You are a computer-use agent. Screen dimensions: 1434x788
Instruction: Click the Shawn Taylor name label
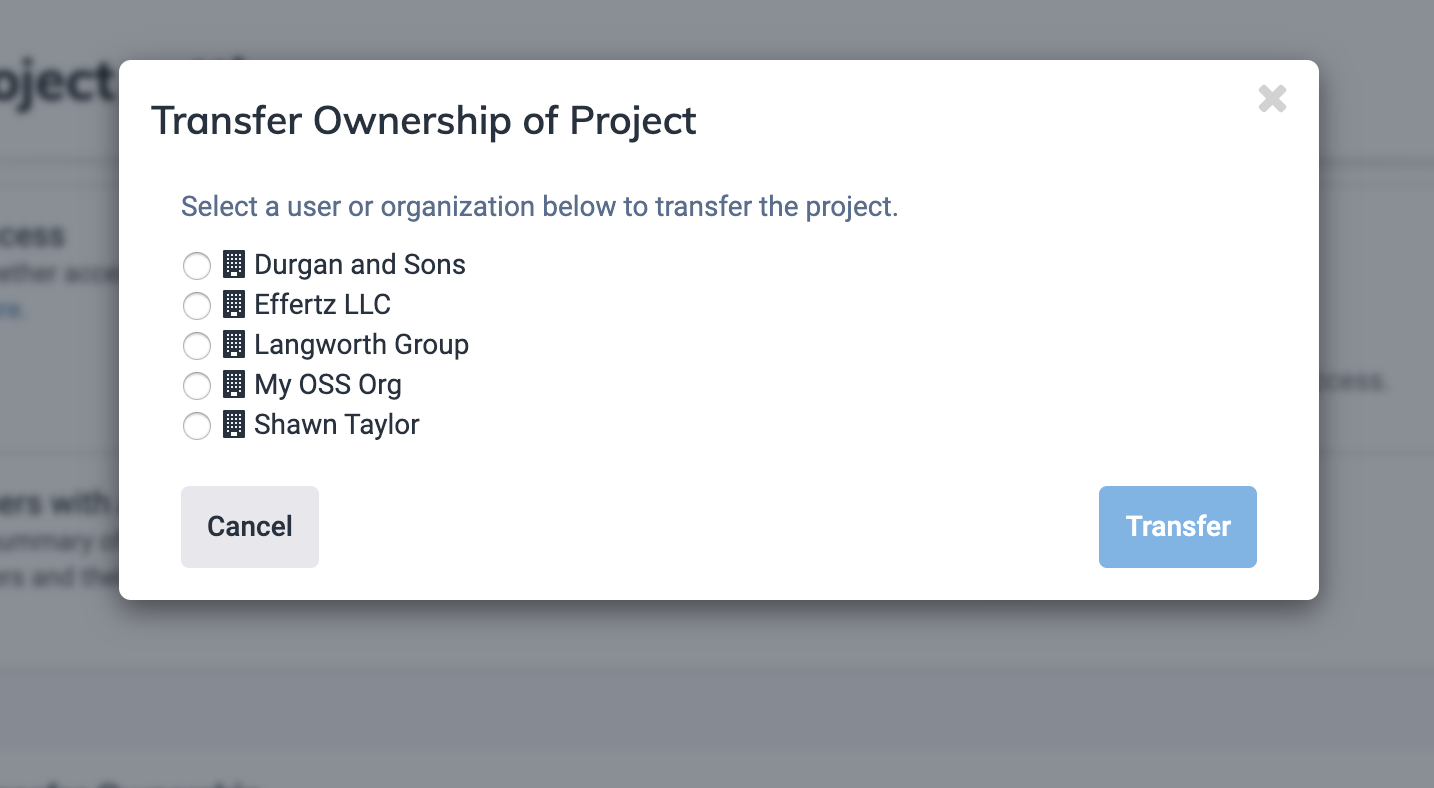click(x=336, y=424)
